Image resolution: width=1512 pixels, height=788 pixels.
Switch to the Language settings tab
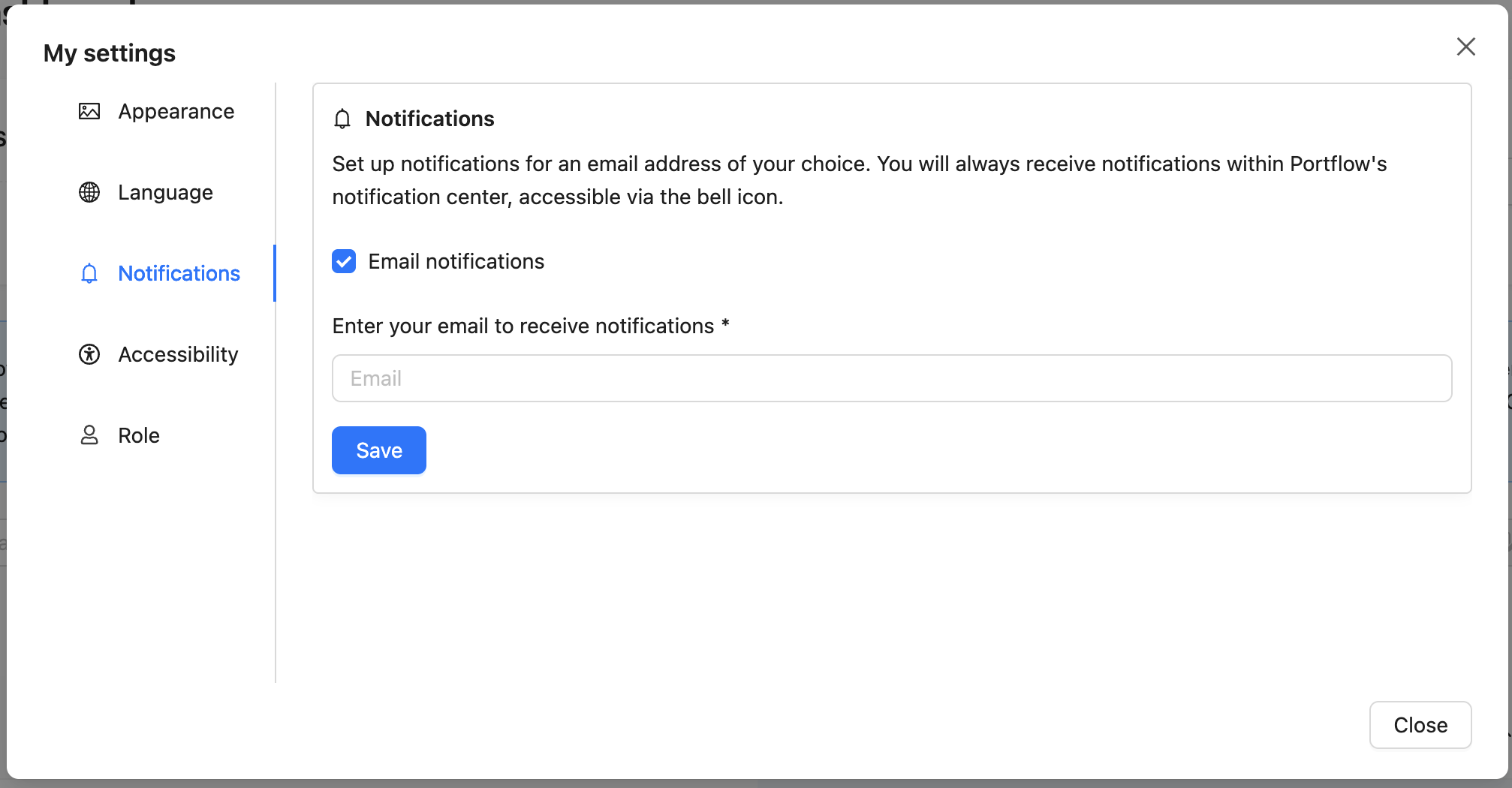pyautogui.click(x=158, y=192)
